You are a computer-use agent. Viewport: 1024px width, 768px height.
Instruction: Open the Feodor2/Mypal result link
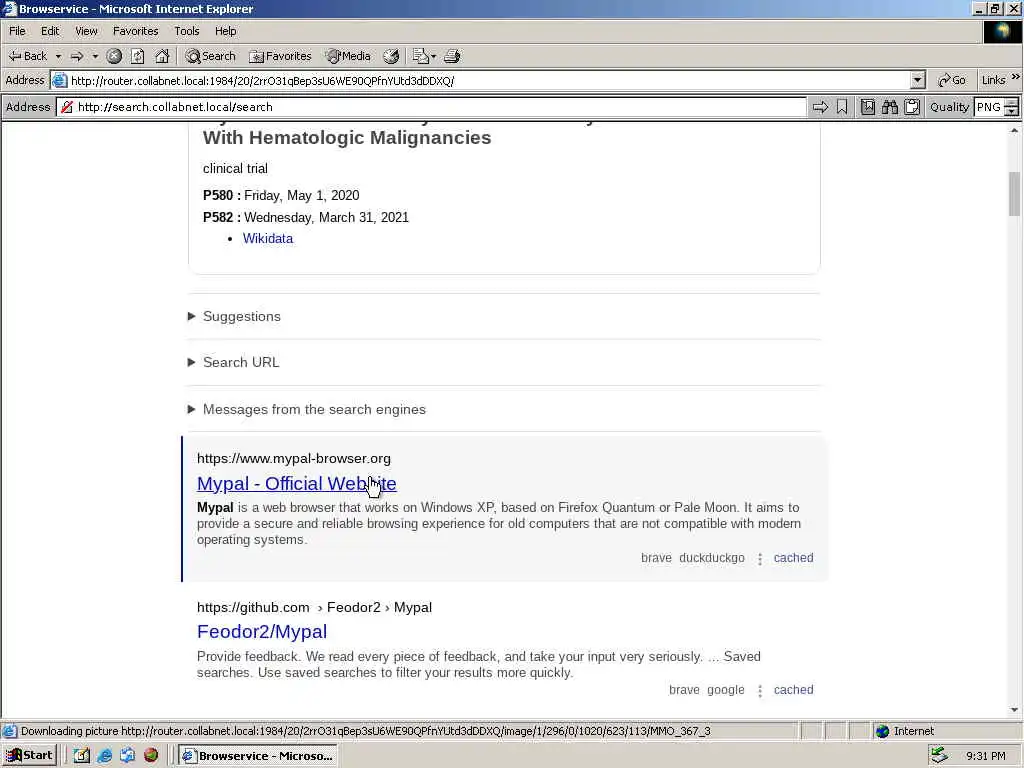pyautogui.click(x=262, y=632)
